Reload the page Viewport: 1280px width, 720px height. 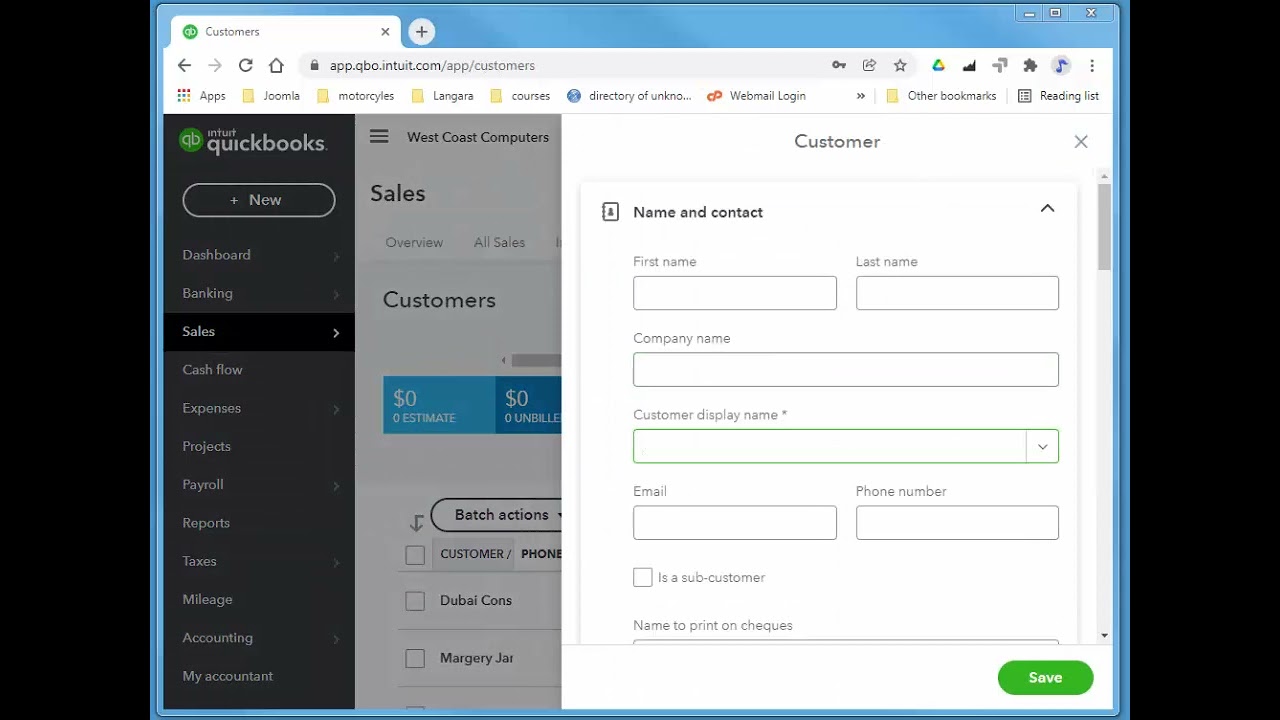tap(245, 65)
